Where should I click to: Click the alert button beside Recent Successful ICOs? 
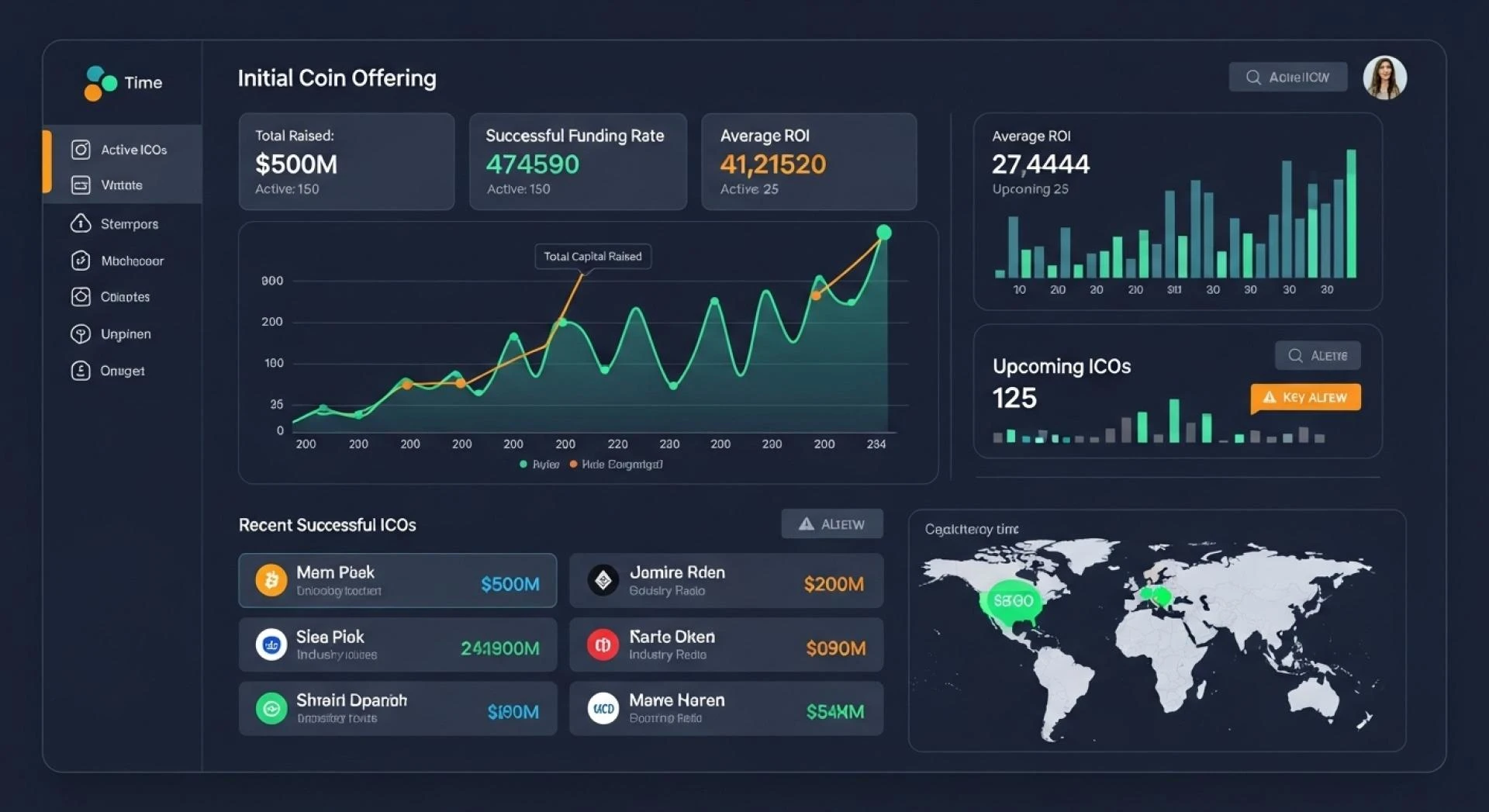click(x=832, y=524)
